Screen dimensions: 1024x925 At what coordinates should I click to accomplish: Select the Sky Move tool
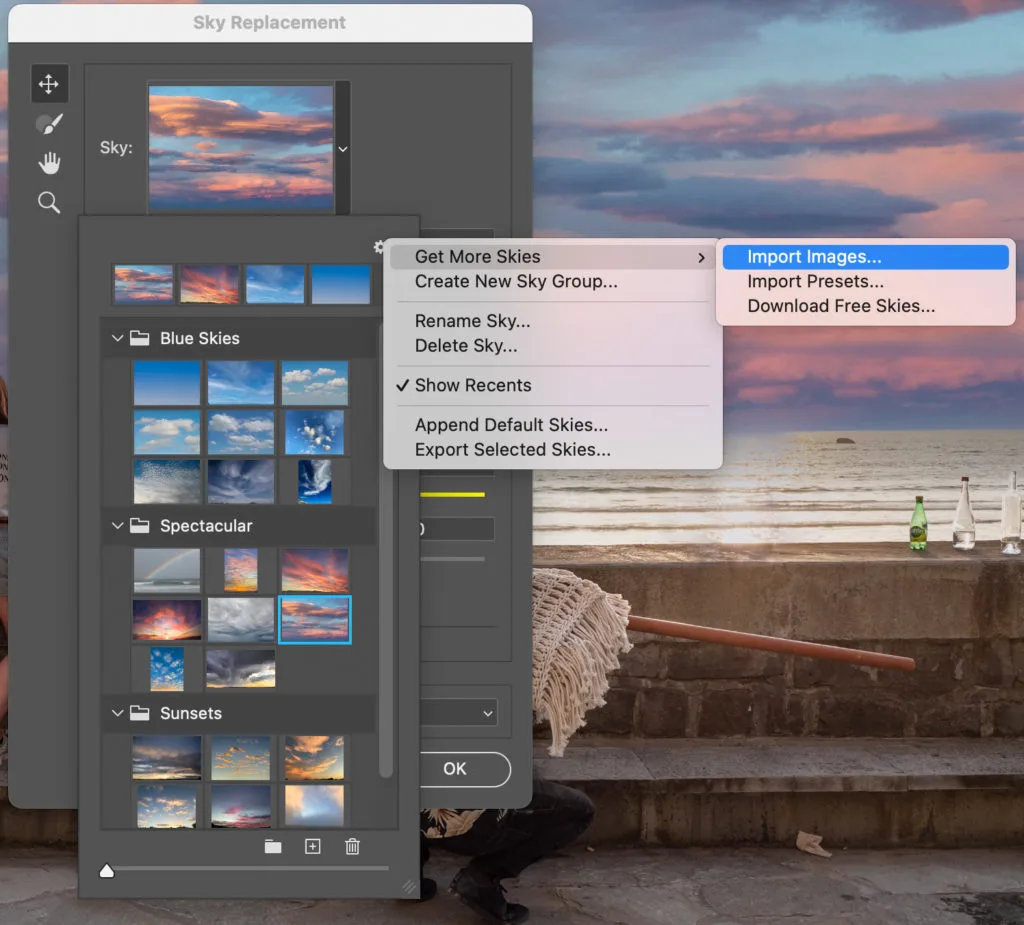tap(48, 84)
